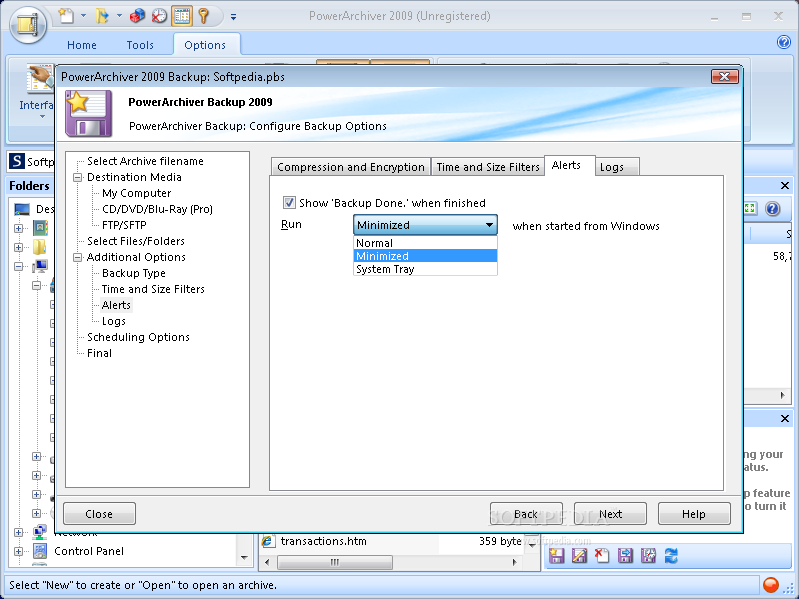Open dropdown arrow beside the extract icon
This screenshot has width=799, height=599.
(119, 16)
